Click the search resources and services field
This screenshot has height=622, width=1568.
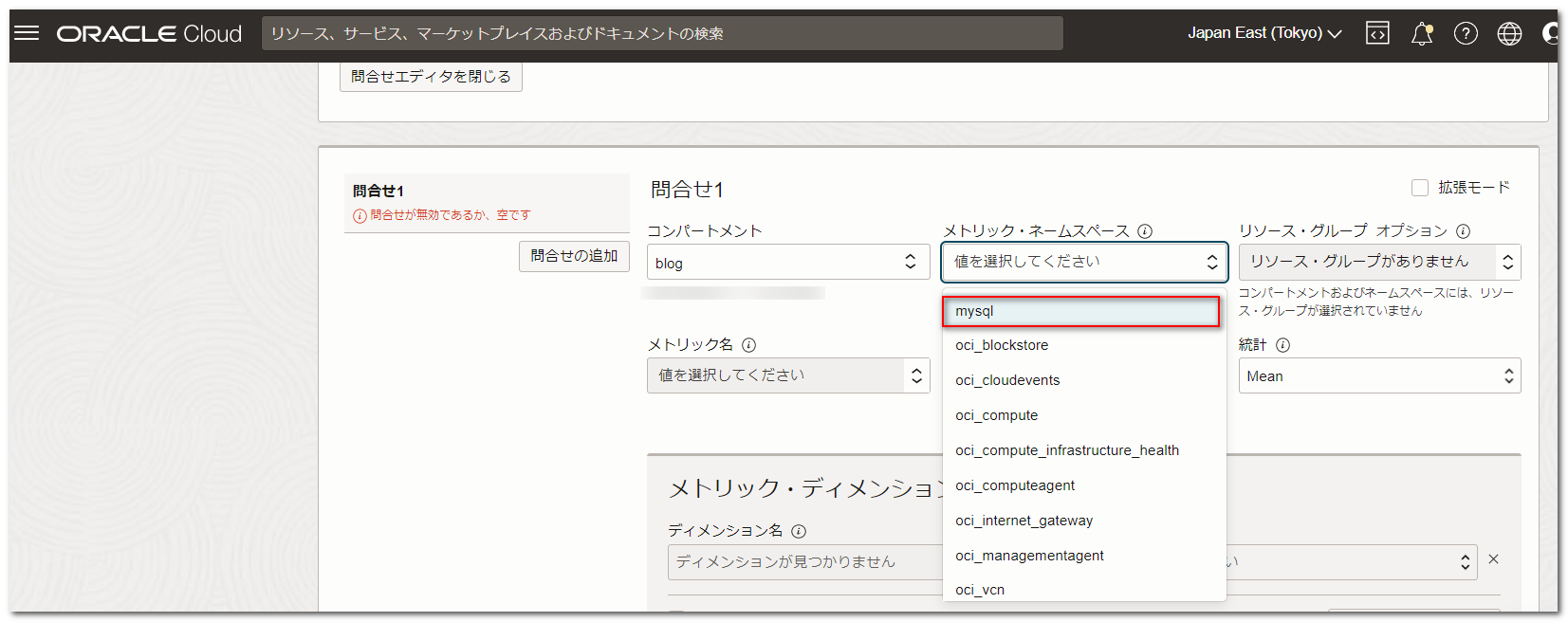(x=662, y=33)
